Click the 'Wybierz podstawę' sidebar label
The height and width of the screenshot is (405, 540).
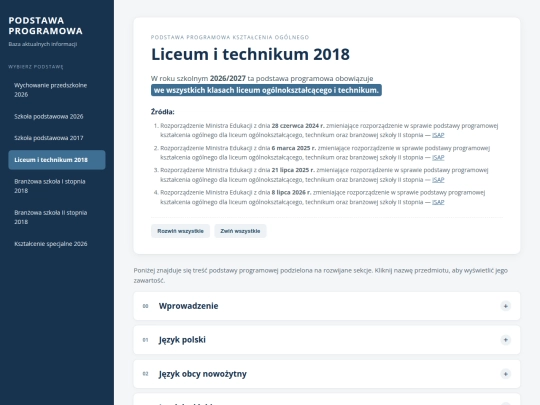point(36,67)
